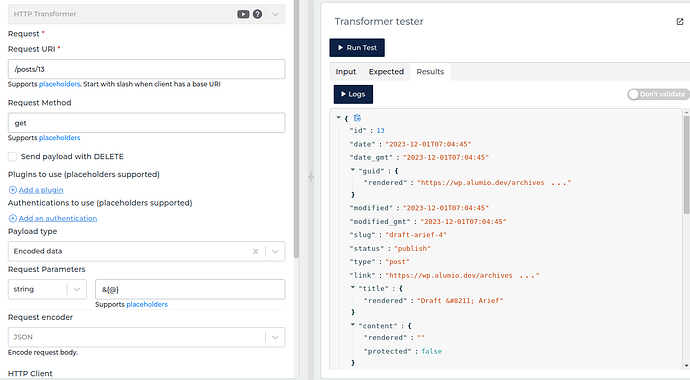The image size is (690, 380).
Task: Open placeholders link under Request Parameters
Action: tap(147, 304)
